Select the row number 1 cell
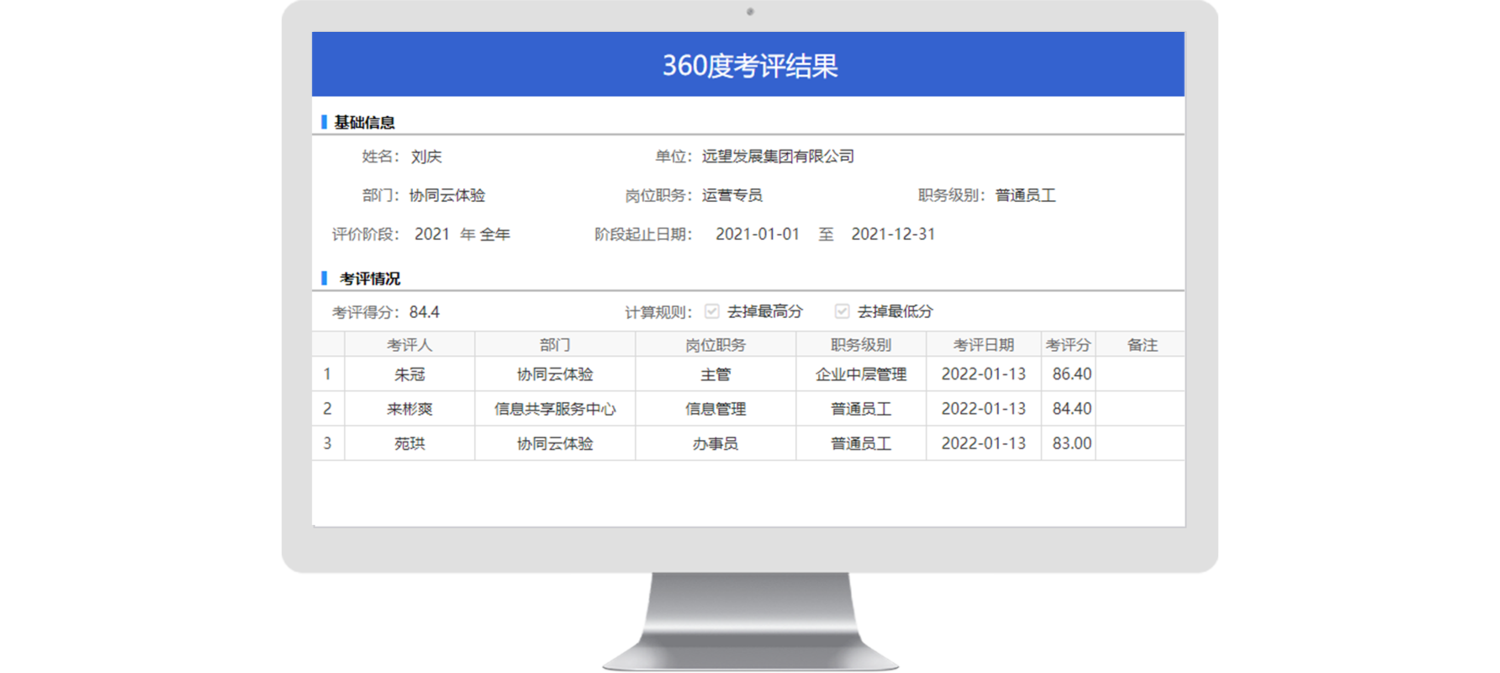Viewport: 1500px width, 673px height. (327, 374)
